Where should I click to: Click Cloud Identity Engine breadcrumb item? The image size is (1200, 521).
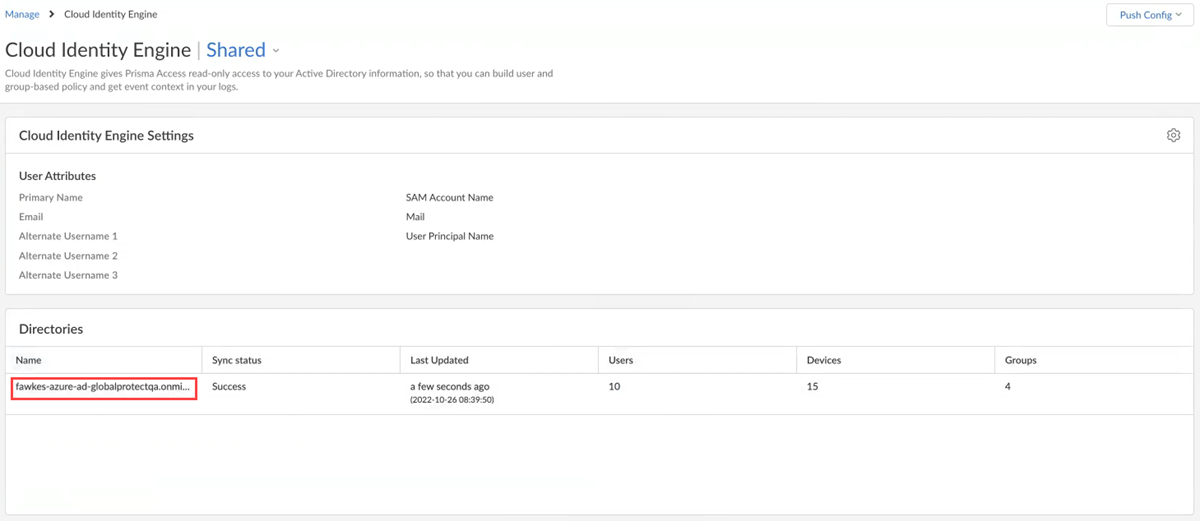click(110, 15)
